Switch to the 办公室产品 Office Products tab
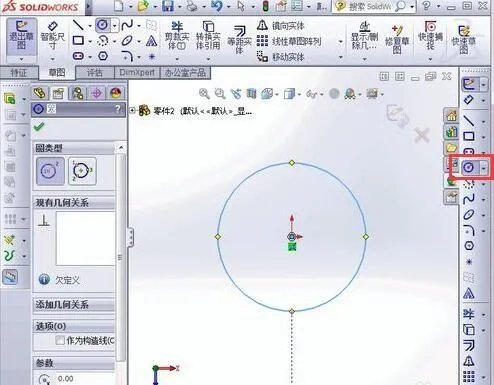Viewport: 494px width, 385px height. (x=185, y=72)
